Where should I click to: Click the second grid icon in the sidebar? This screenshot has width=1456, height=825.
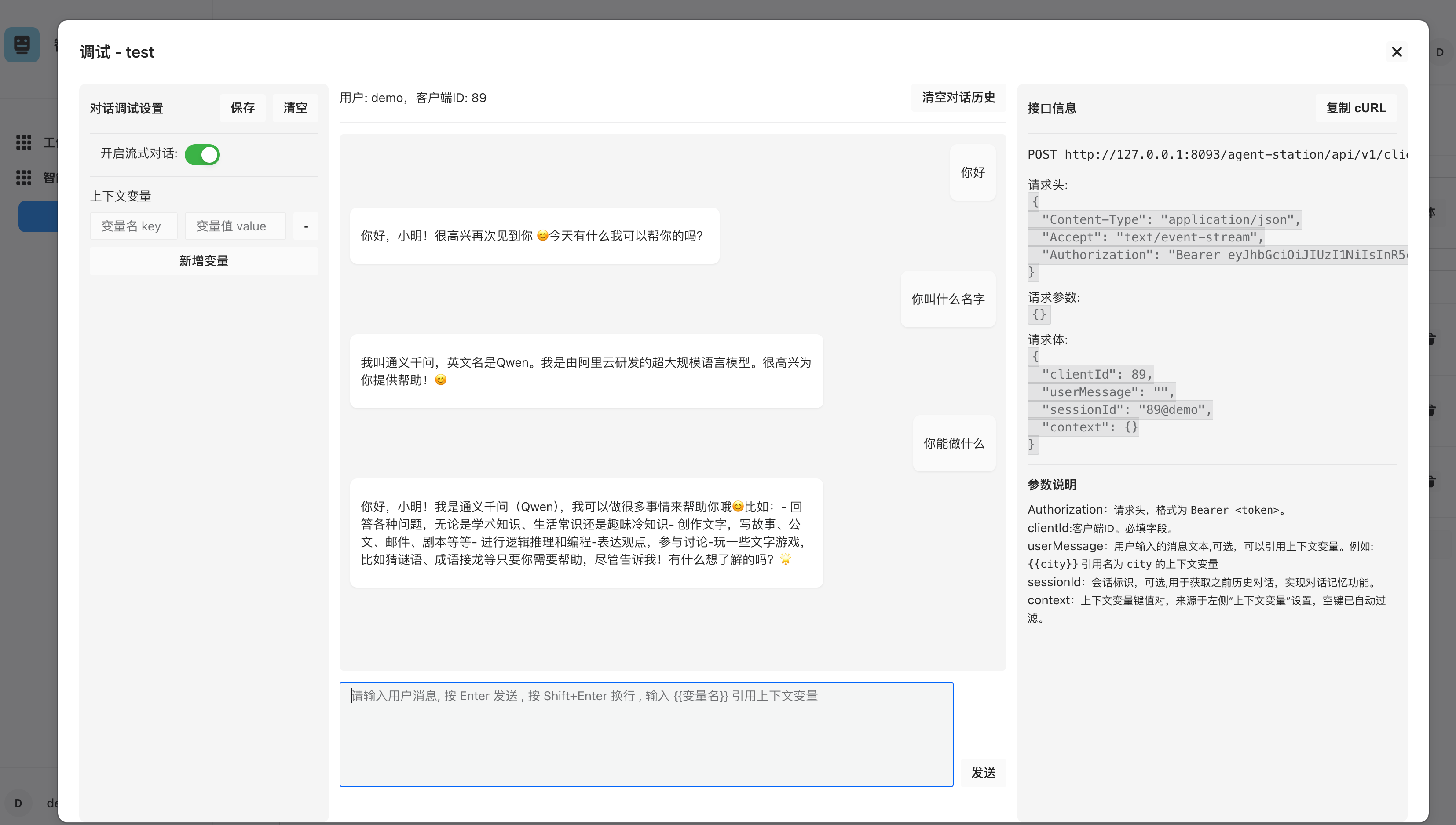(23, 178)
